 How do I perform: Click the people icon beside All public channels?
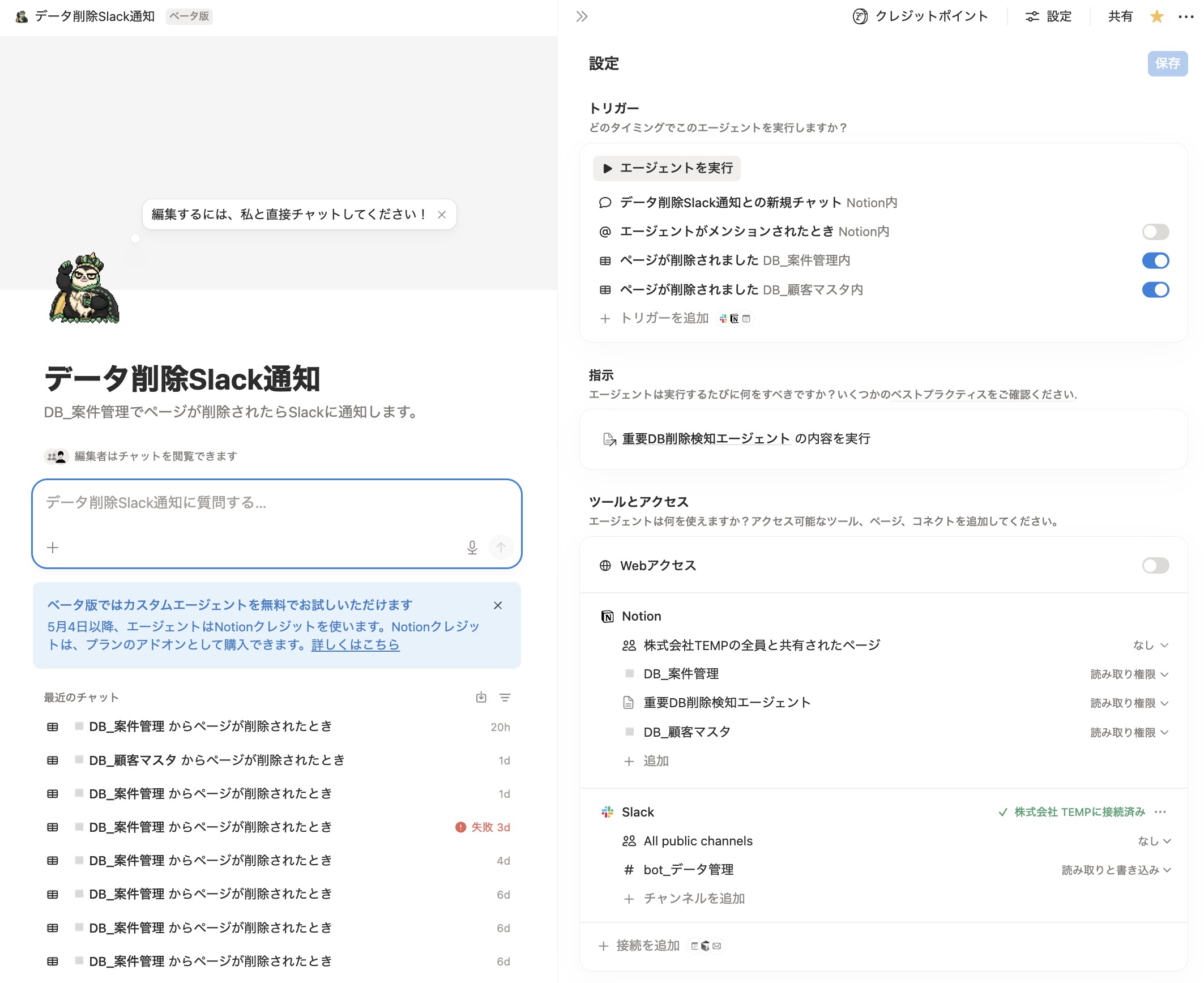coord(629,841)
